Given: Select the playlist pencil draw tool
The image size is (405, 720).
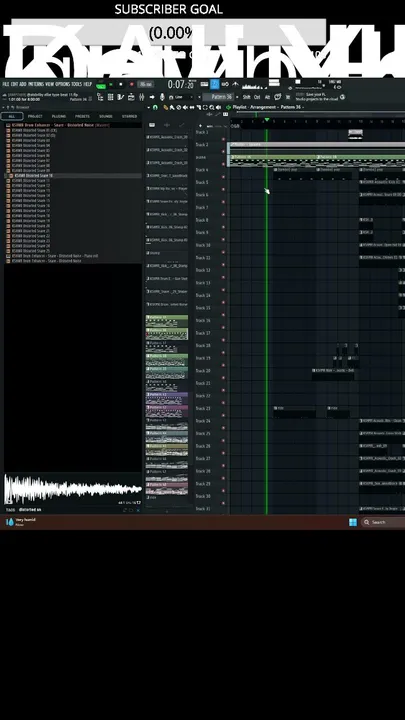Looking at the screenshot, I should tap(166, 107).
